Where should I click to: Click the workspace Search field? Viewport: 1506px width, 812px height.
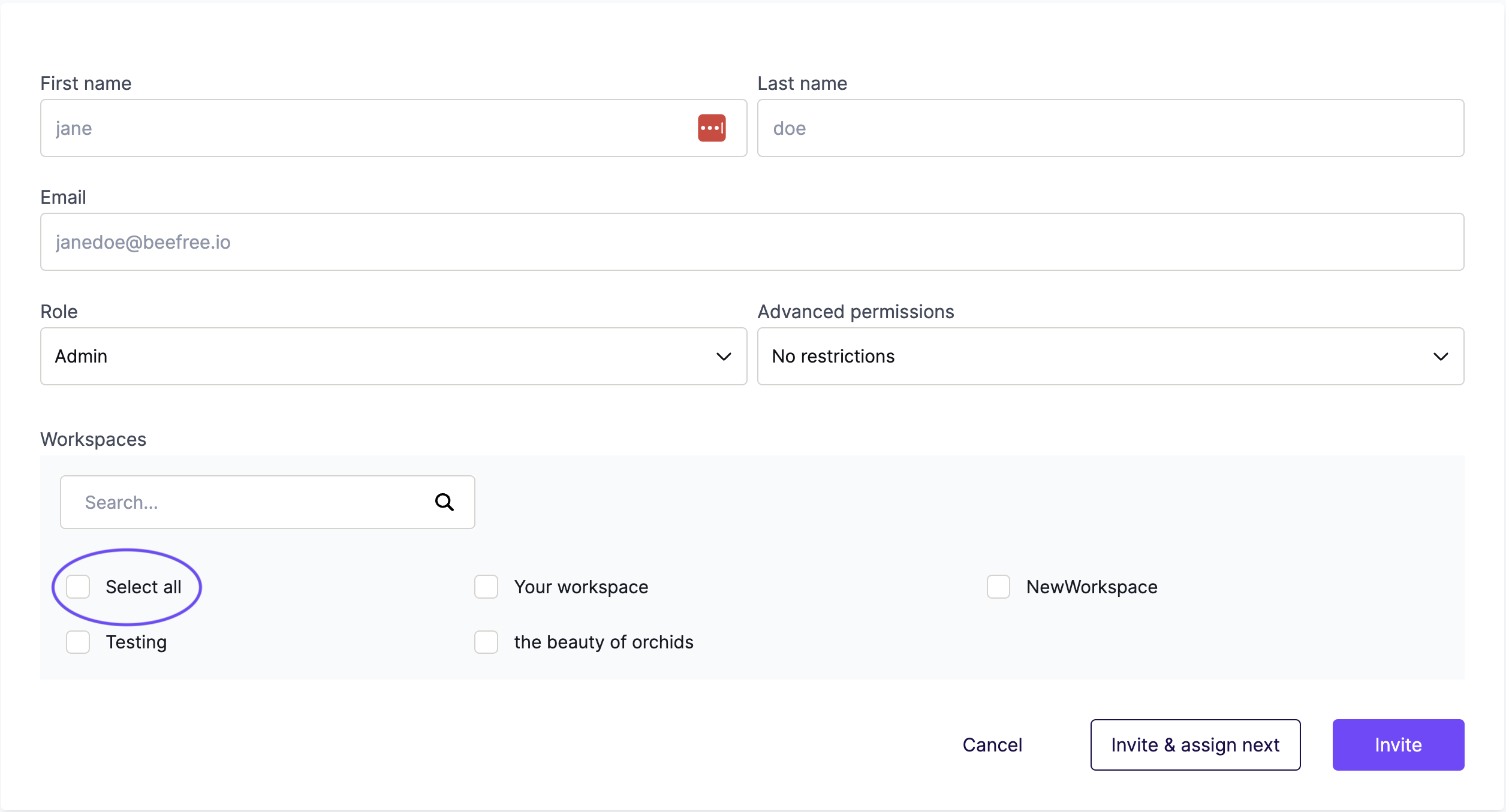[267, 502]
